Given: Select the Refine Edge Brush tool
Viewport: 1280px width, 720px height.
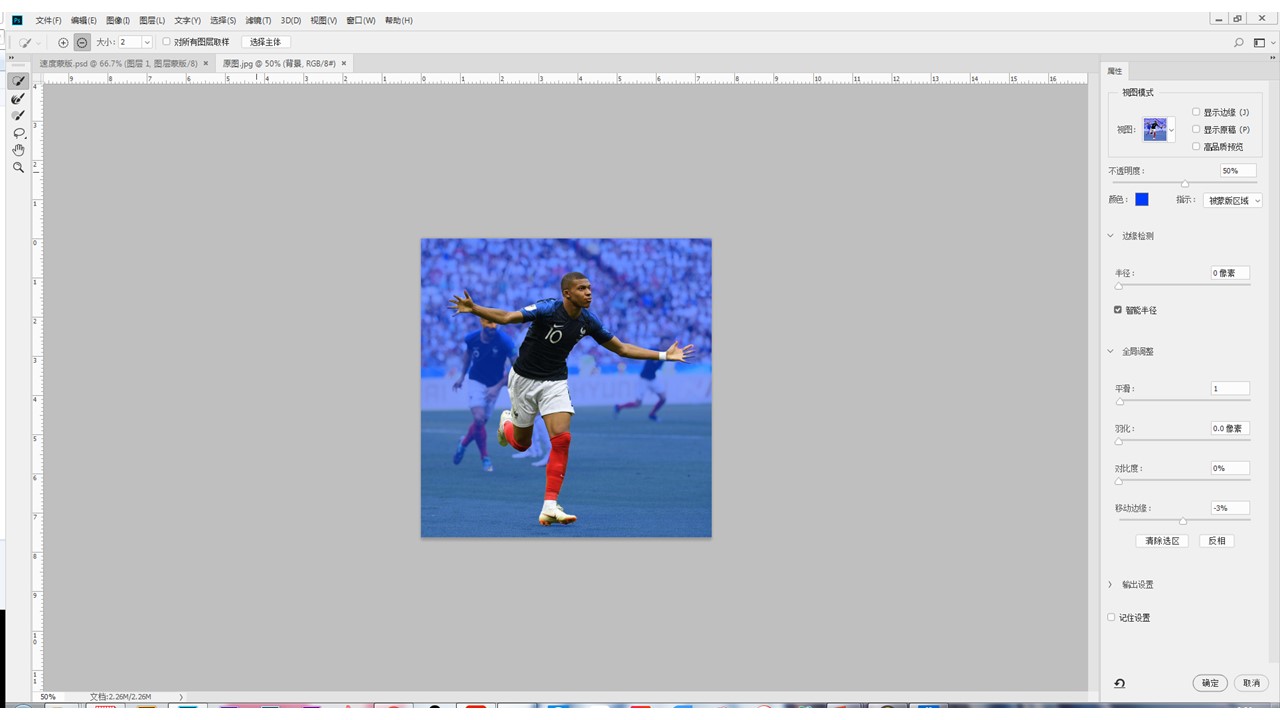Looking at the screenshot, I should tap(18, 99).
